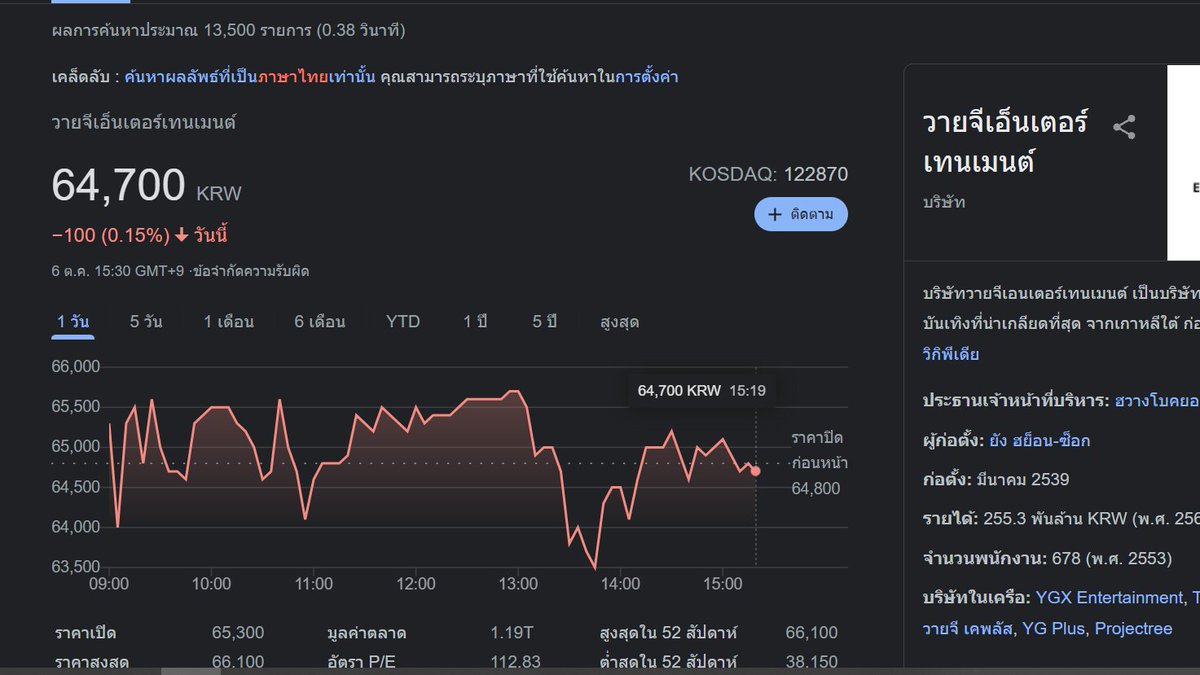This screenshot has width=1200, height=675.
Task: Click the KOSDAQ: 122870 ticker text
Action: pyautogui.click(x=768, y=174)
